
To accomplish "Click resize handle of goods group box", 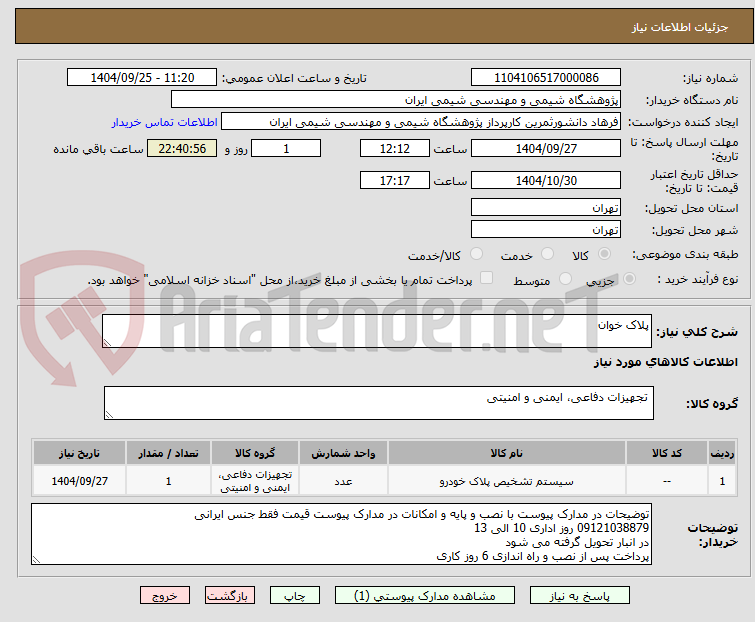I will (109, 415).
